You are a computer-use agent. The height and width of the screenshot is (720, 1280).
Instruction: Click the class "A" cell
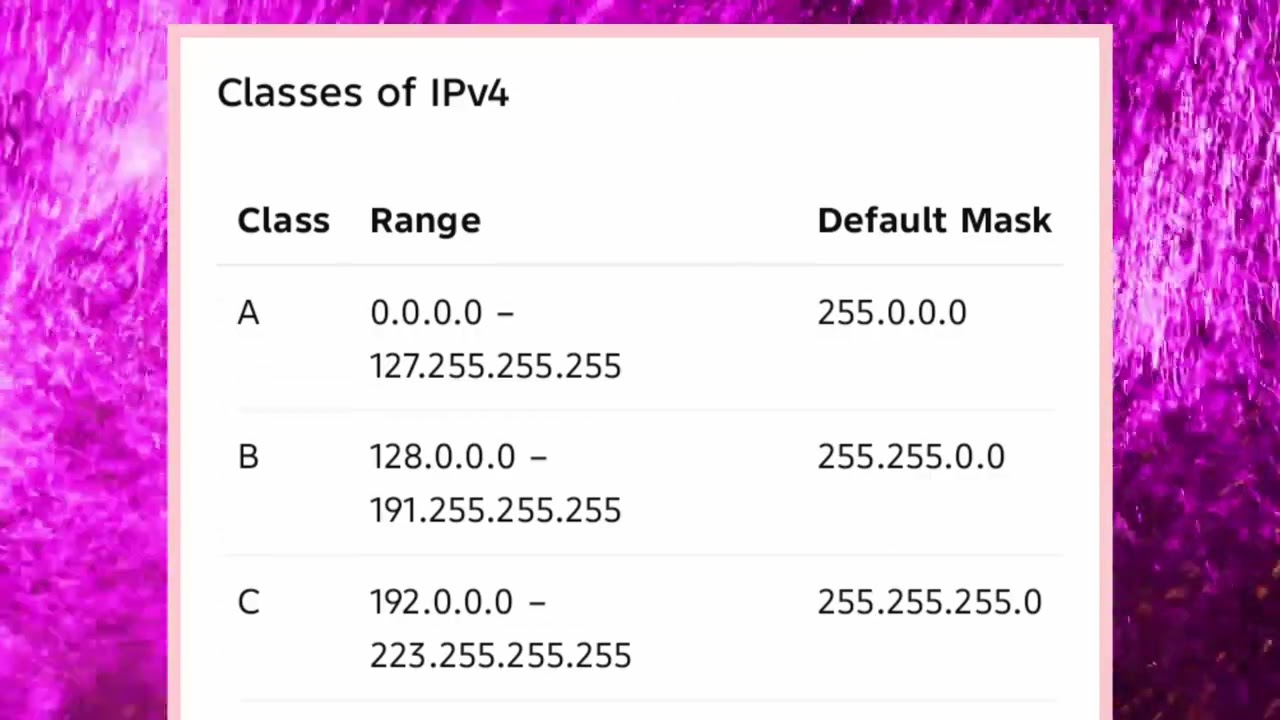coord(249,313)
